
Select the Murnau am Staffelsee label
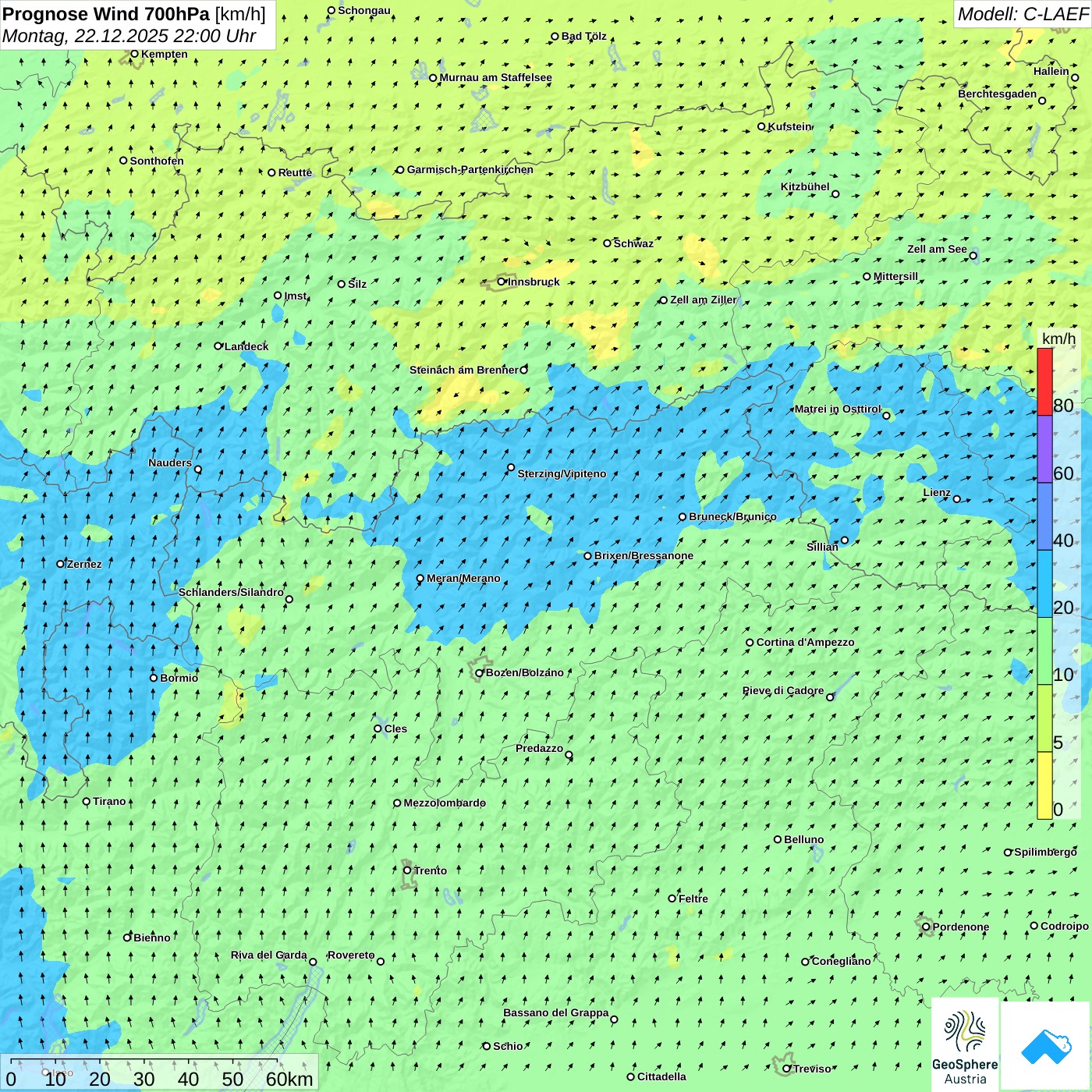[495, 77]
